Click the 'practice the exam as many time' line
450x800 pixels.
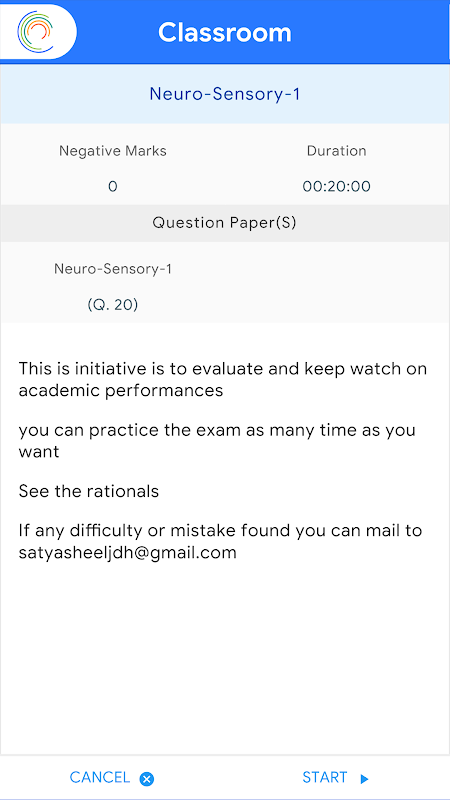coord(217,440)
